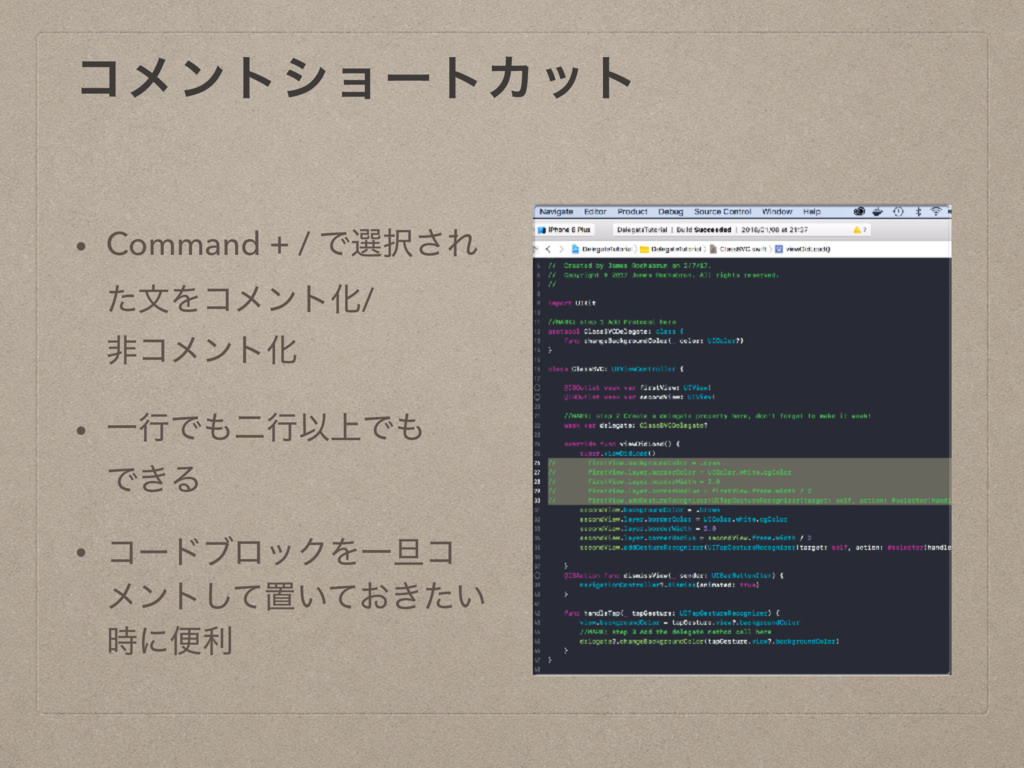Image resolution: width=1024 pixels, height=768 pixels.
Task: Click the Time Machine clock icon
Action: (898, 212)
